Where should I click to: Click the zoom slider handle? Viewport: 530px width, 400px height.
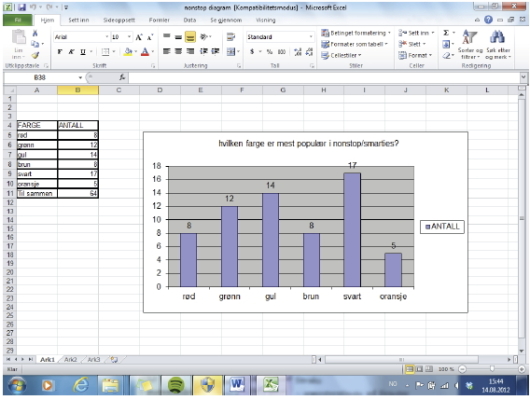[x=492, y=369]
